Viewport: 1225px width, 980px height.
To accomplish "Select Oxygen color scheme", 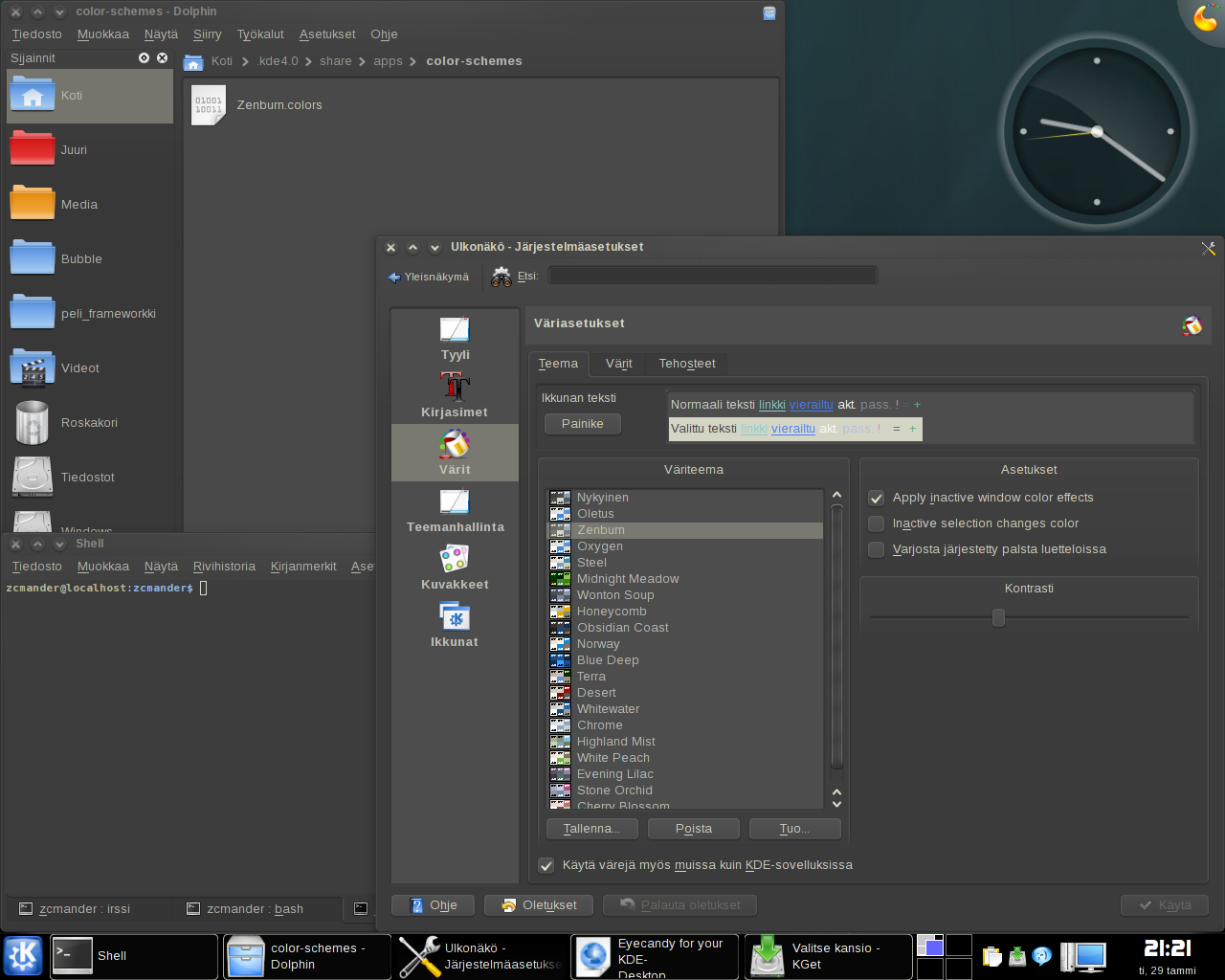I will coord(685,546).
